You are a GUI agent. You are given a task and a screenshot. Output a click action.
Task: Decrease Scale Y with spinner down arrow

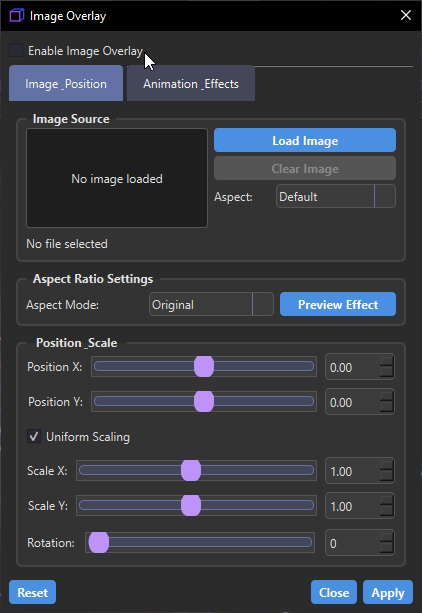point(387,511)
